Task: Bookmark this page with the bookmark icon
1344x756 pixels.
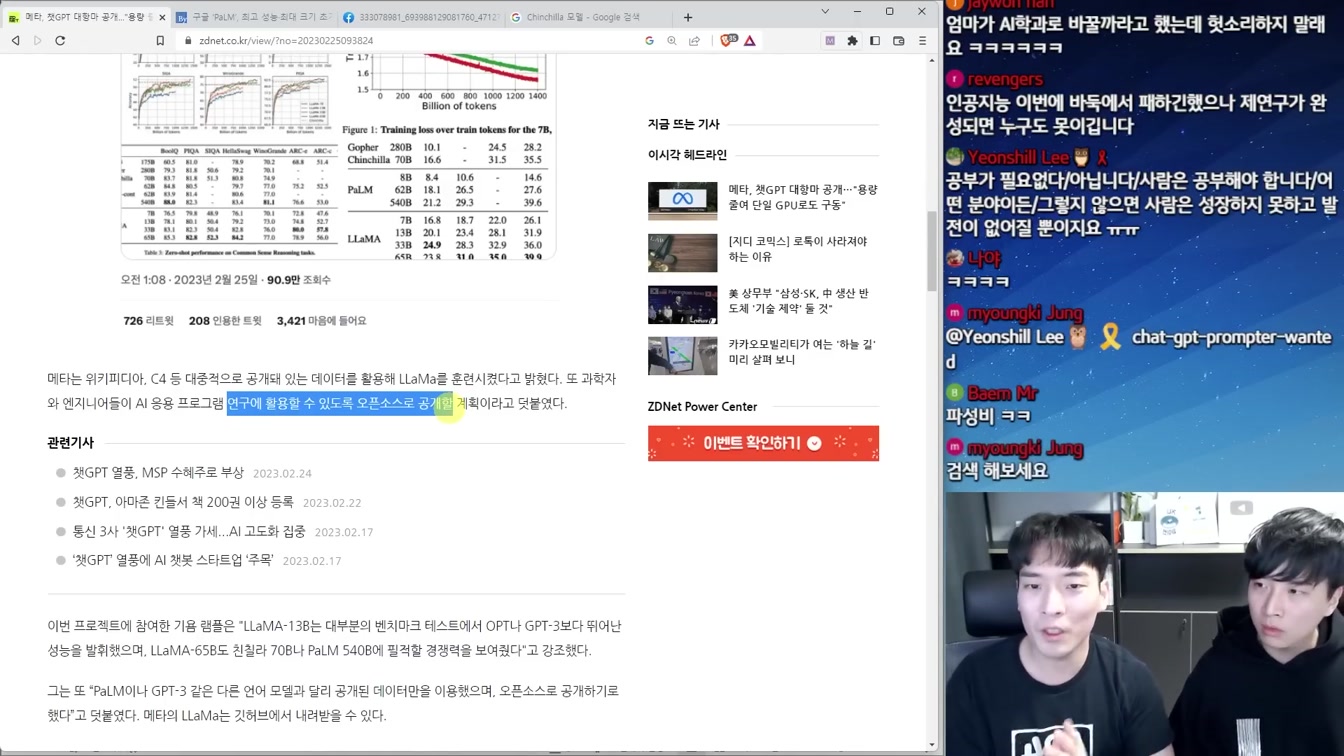Action: click(160, 41)
